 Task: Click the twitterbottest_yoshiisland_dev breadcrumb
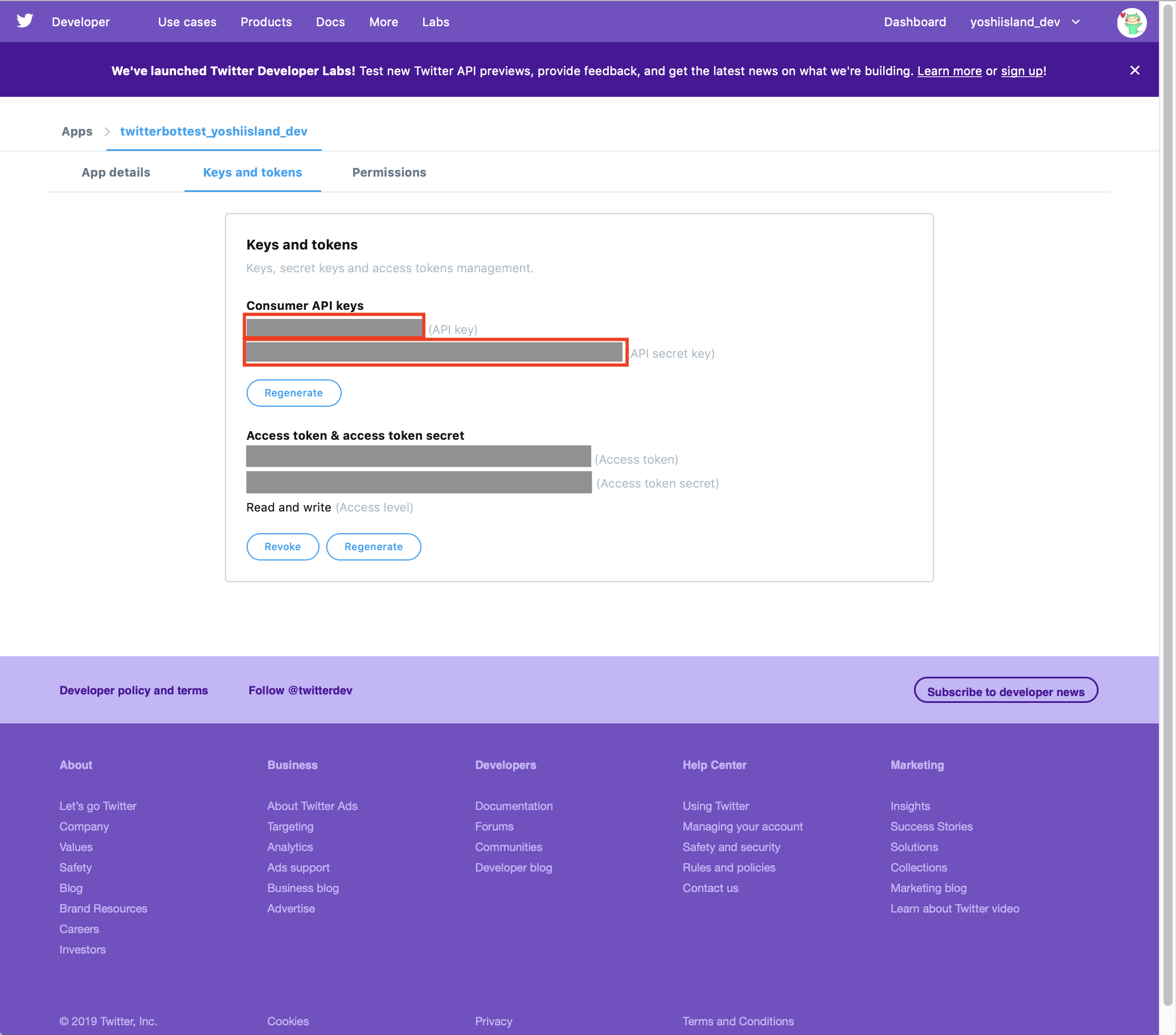(x=214, y=131)
